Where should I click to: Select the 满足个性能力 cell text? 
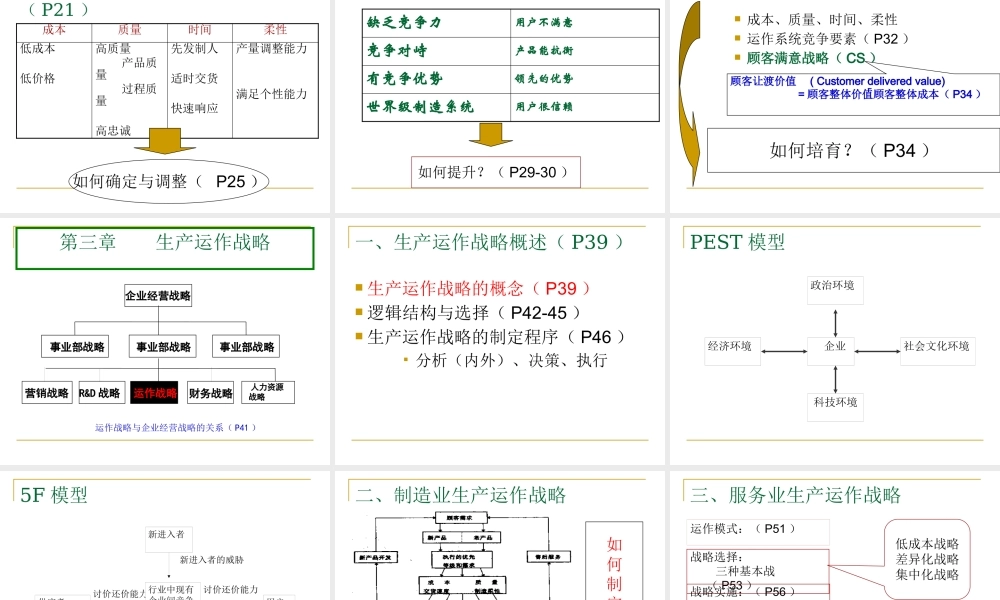pyautogui.click(x=272, y=94)
